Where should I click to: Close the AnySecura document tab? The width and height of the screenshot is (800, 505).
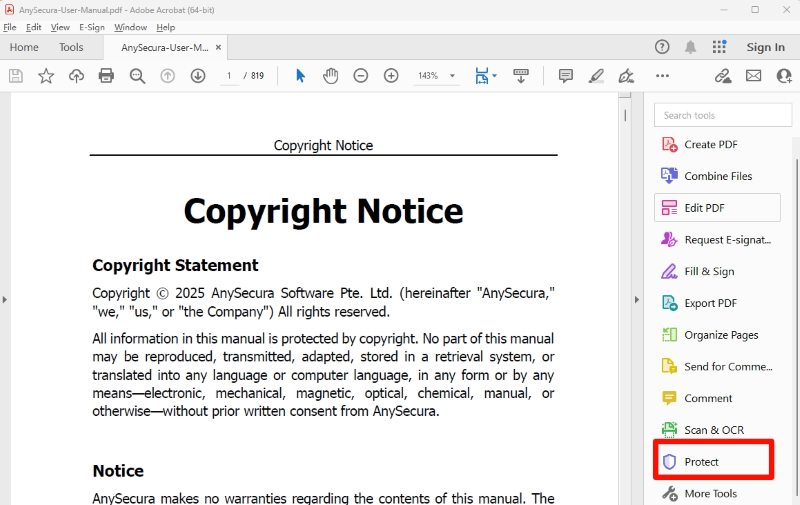pyautogui.click(x=218, y=47)
